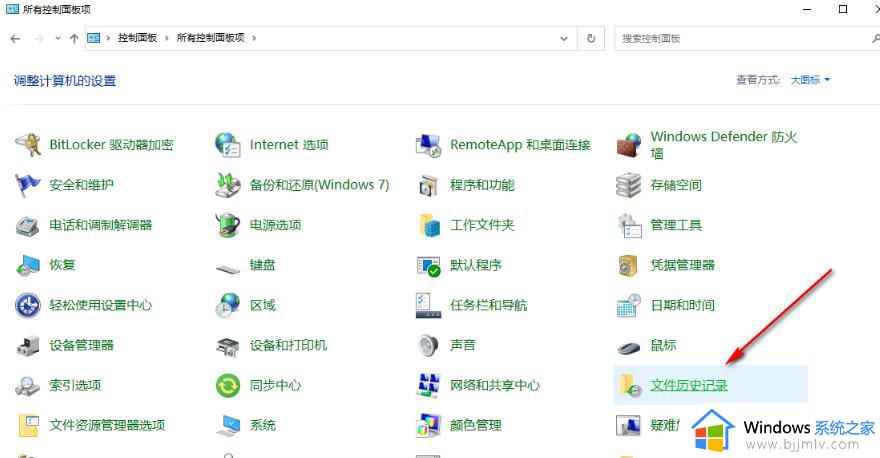Click the 日期和时间 calendar icon
The height and width of the screenshot is (458, 880).
coord(629,305)
